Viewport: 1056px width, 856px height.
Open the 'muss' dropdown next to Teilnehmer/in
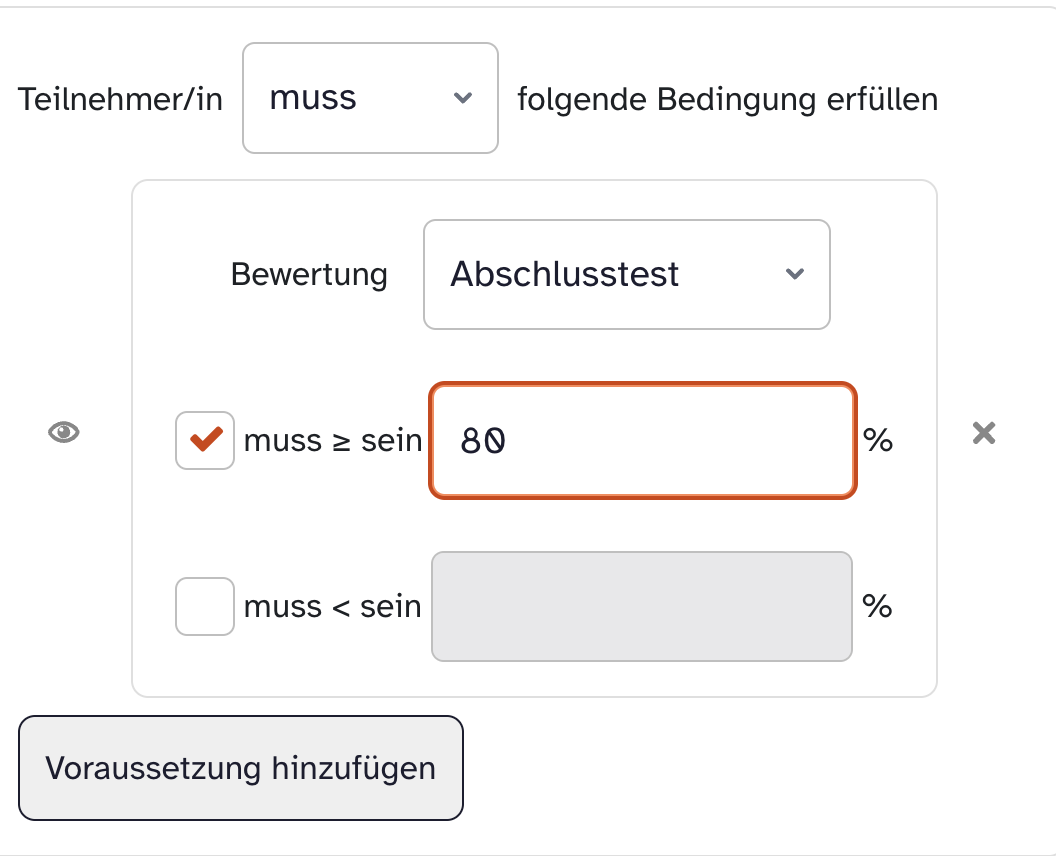pos(370,98)
